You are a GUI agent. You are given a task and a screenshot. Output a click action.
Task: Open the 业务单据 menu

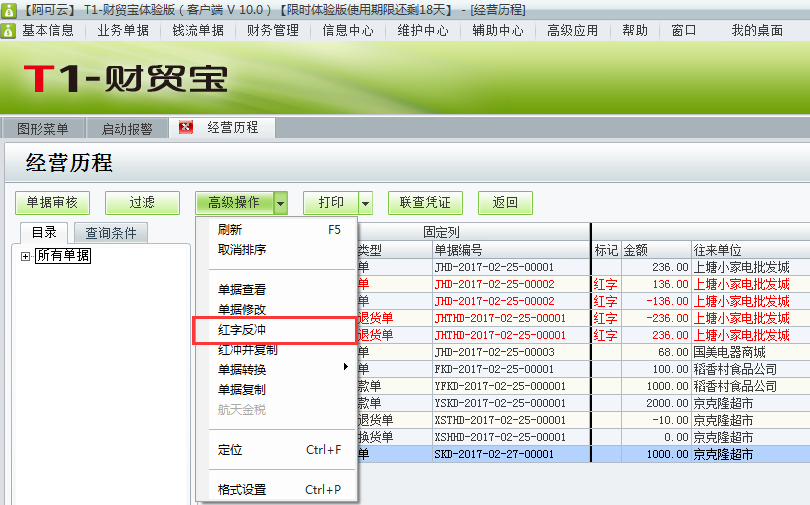[123, 30]
